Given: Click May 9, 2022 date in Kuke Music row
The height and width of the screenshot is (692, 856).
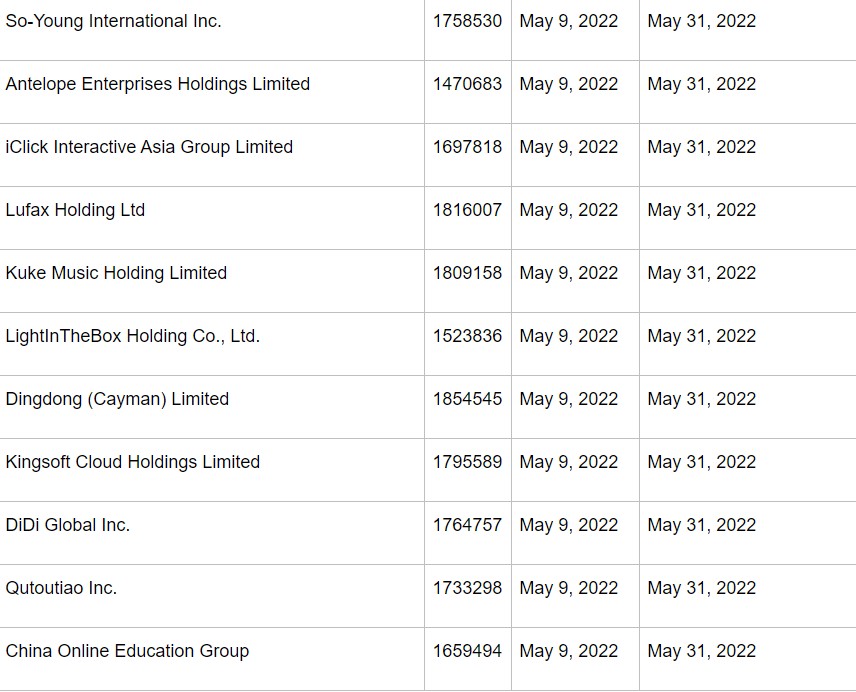Looking at the screenshot, I should [x=569, y=273].
